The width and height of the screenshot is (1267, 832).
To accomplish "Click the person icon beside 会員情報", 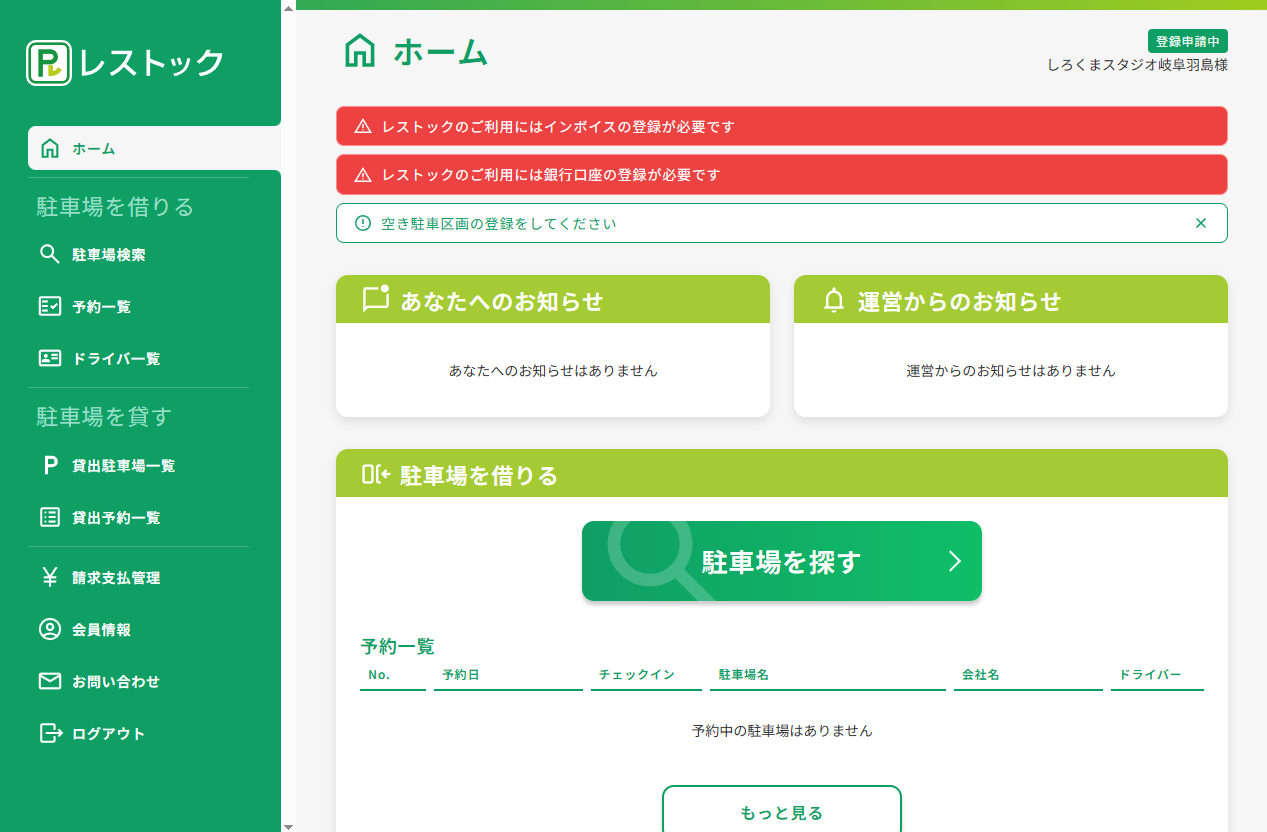I will pos(49,629).
